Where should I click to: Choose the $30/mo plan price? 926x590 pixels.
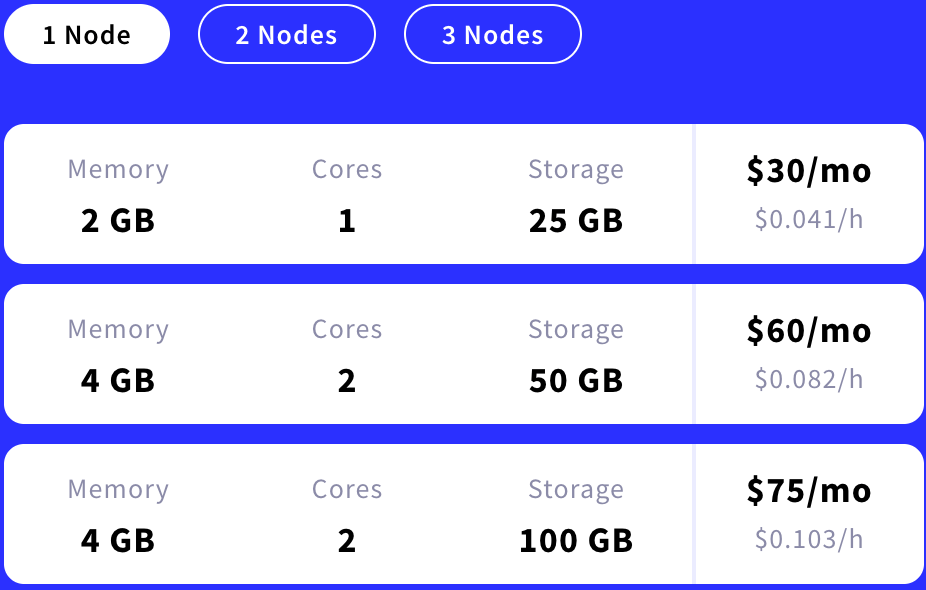point(809,171)
